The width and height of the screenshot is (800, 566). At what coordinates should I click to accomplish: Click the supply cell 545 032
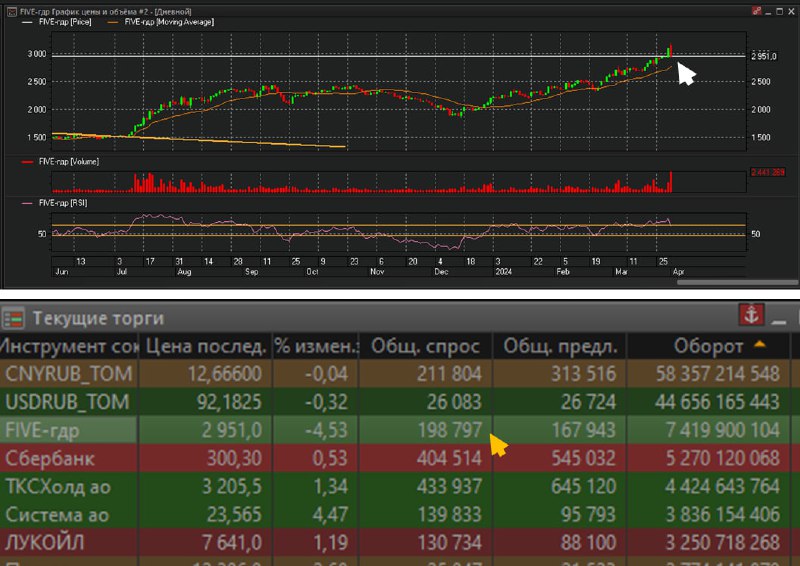pos(560,458)
